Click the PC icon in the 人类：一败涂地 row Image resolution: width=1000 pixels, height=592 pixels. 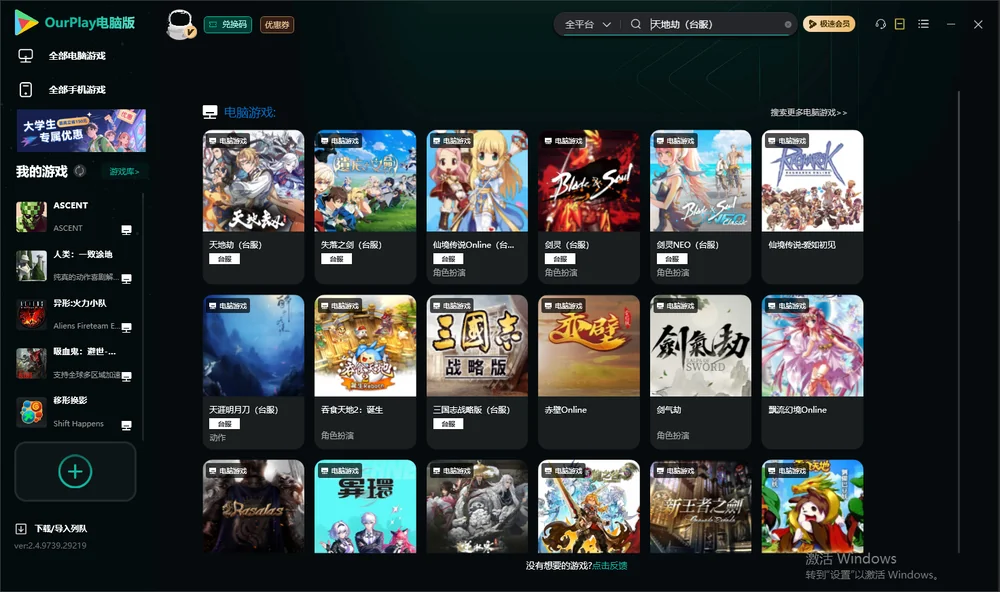click(126, 279)
